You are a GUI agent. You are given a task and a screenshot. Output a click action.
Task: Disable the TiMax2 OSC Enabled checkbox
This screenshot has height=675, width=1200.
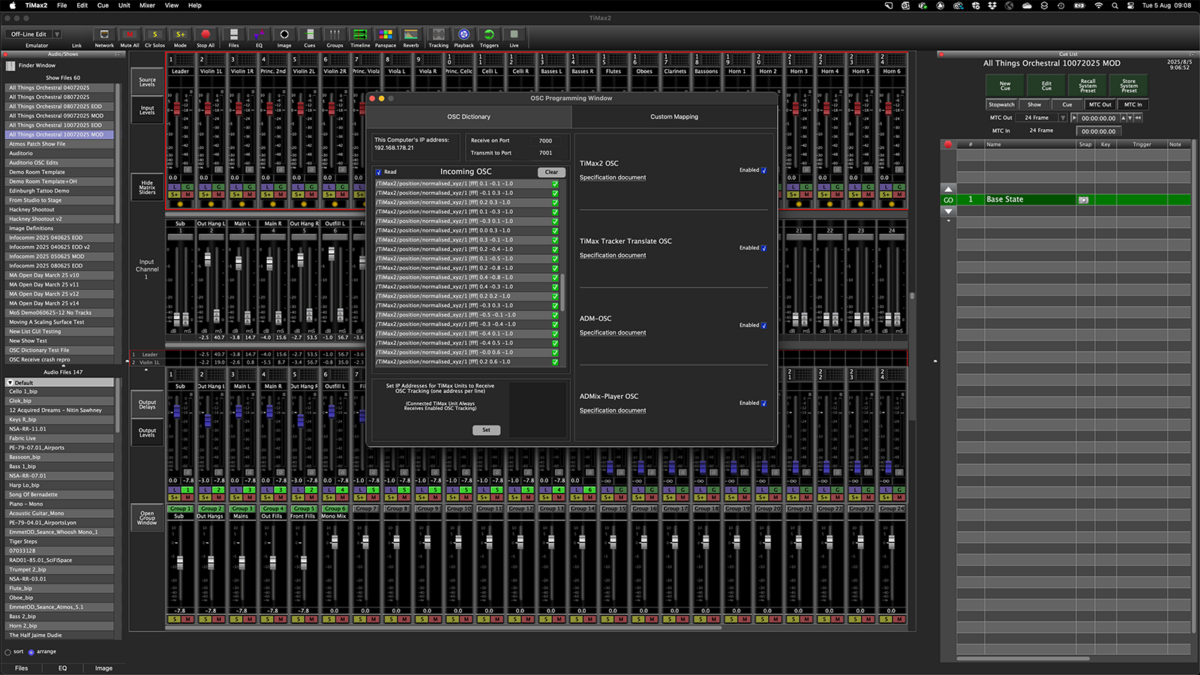tap(765, 171)
